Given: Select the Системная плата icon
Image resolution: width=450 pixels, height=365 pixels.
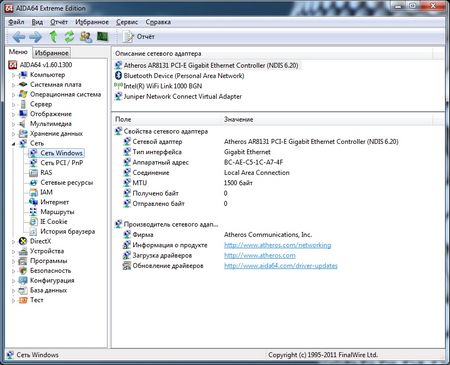Looking at the screenshot, I should tap(23, 84).
